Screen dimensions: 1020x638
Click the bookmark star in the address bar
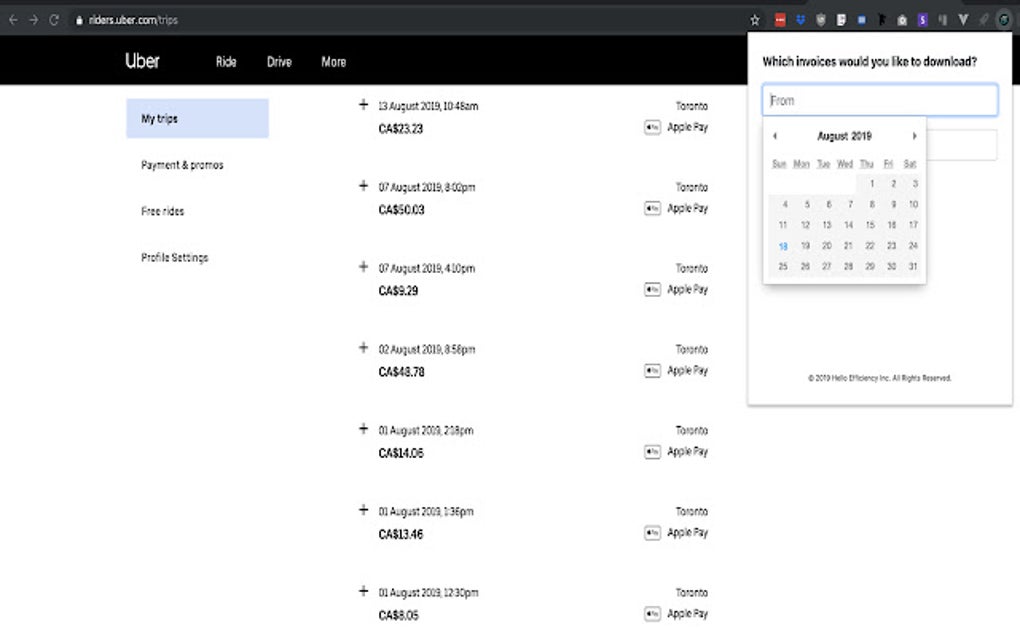click(755, 19)
